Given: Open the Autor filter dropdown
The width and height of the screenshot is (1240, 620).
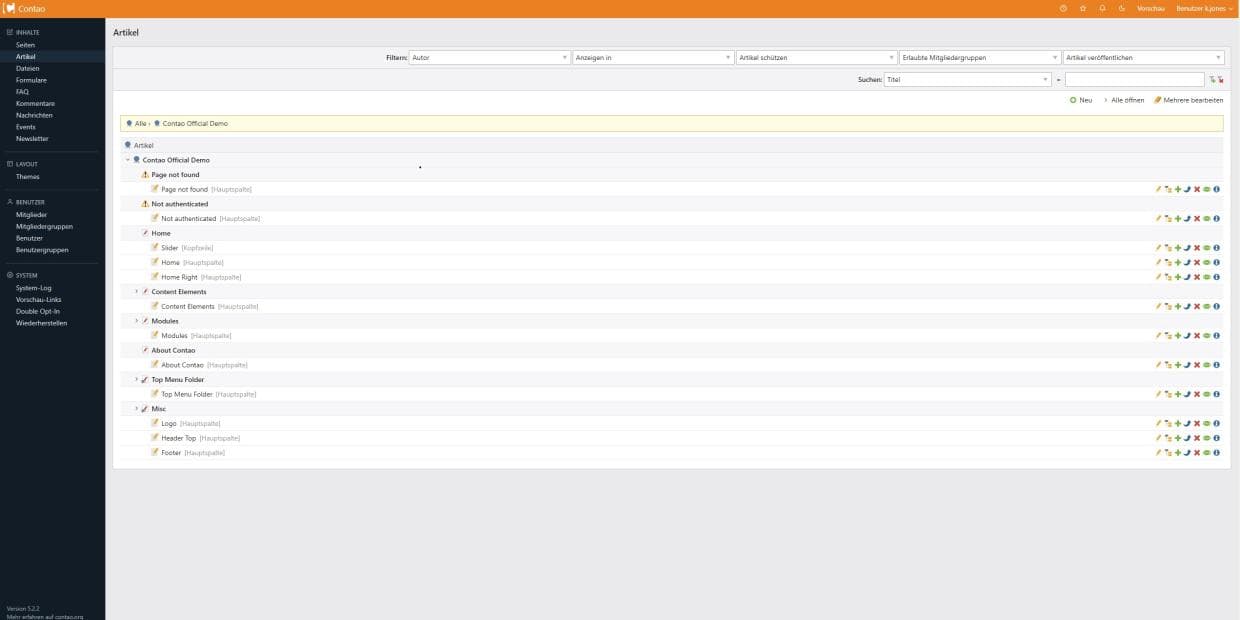Looking at the screenshot, I should (489, 58).
